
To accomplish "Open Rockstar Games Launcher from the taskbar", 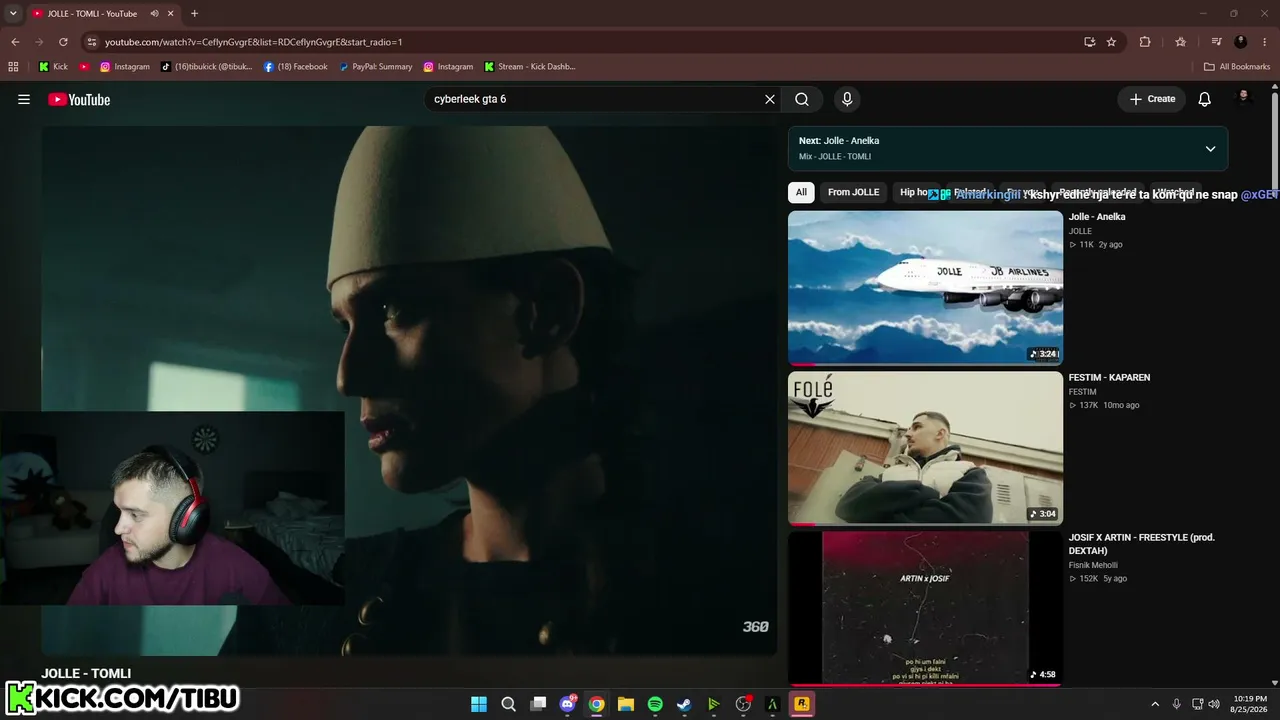I will (x=801, y=704).
